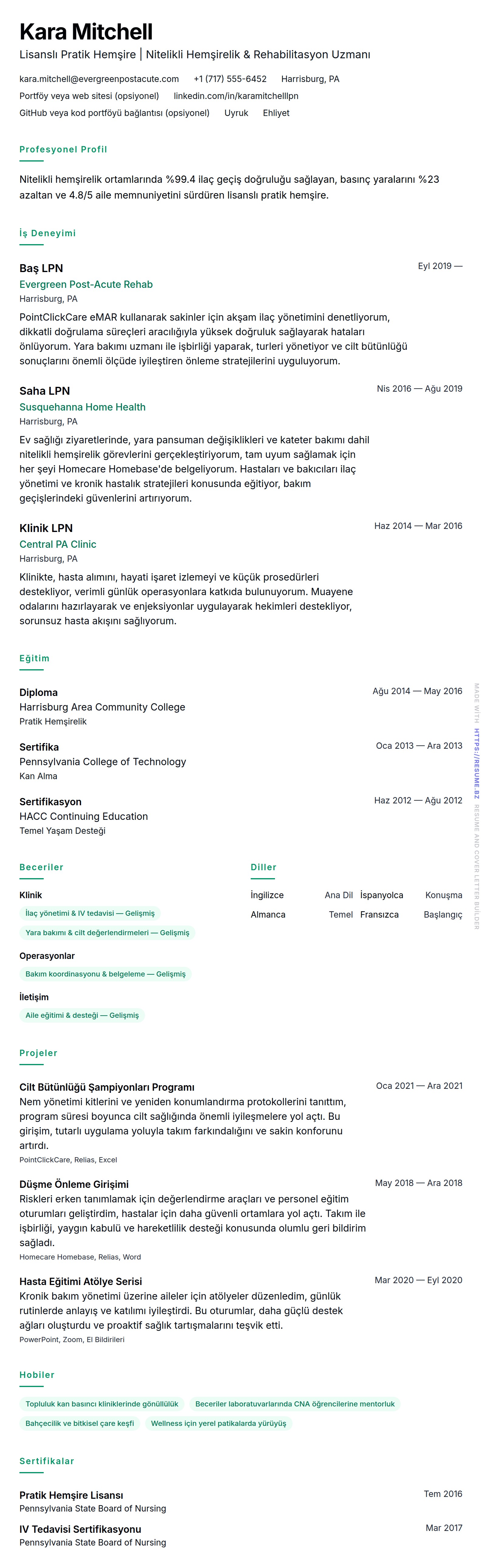Select the "Topluluk kan basıncı kliniklerinde gönüllülük" hobby tag
Screen dimensions: 482x1568
(x=102, y=1404)
